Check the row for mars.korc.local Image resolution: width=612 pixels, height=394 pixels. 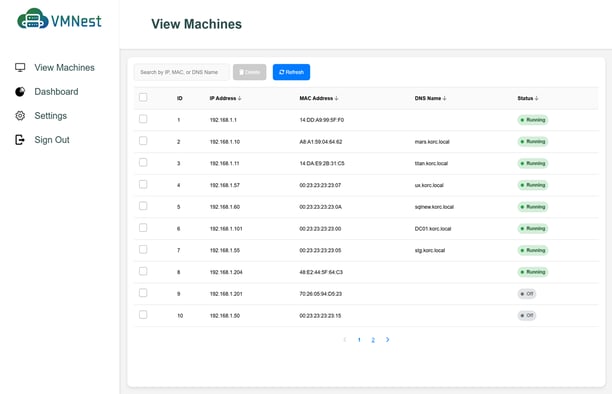click(143, 141)
